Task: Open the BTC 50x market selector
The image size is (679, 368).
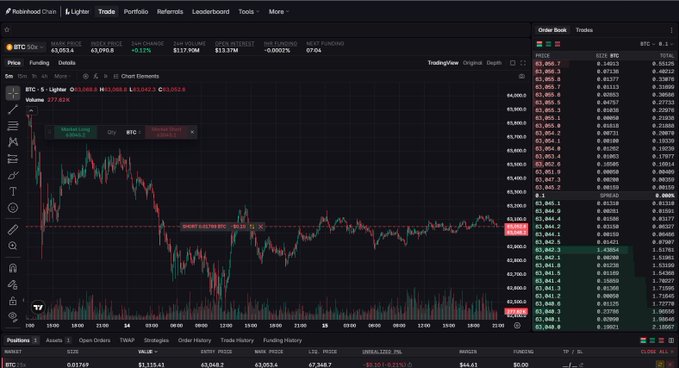Action: tap(25, 47)
